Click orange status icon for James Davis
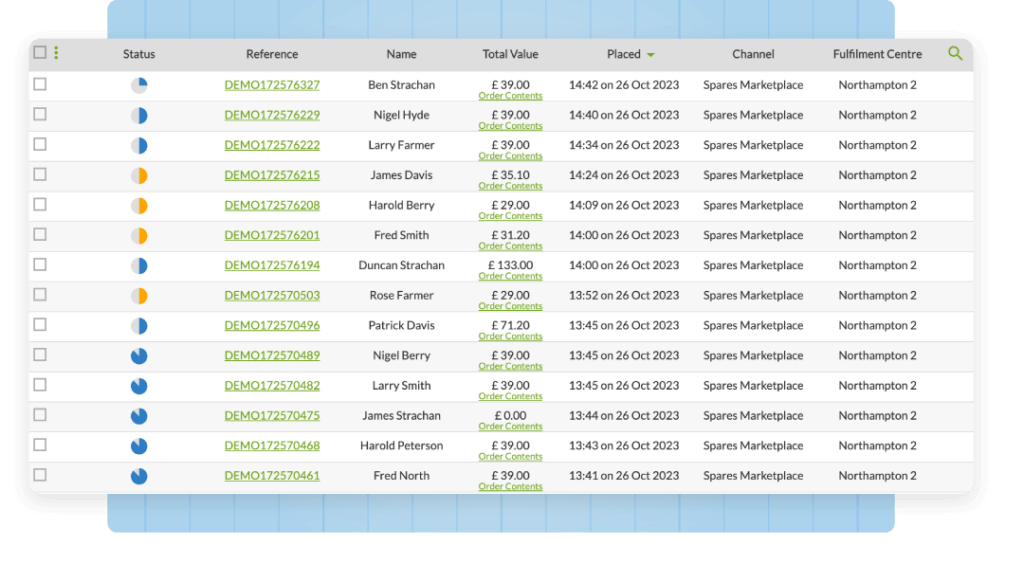 point(139,176)
